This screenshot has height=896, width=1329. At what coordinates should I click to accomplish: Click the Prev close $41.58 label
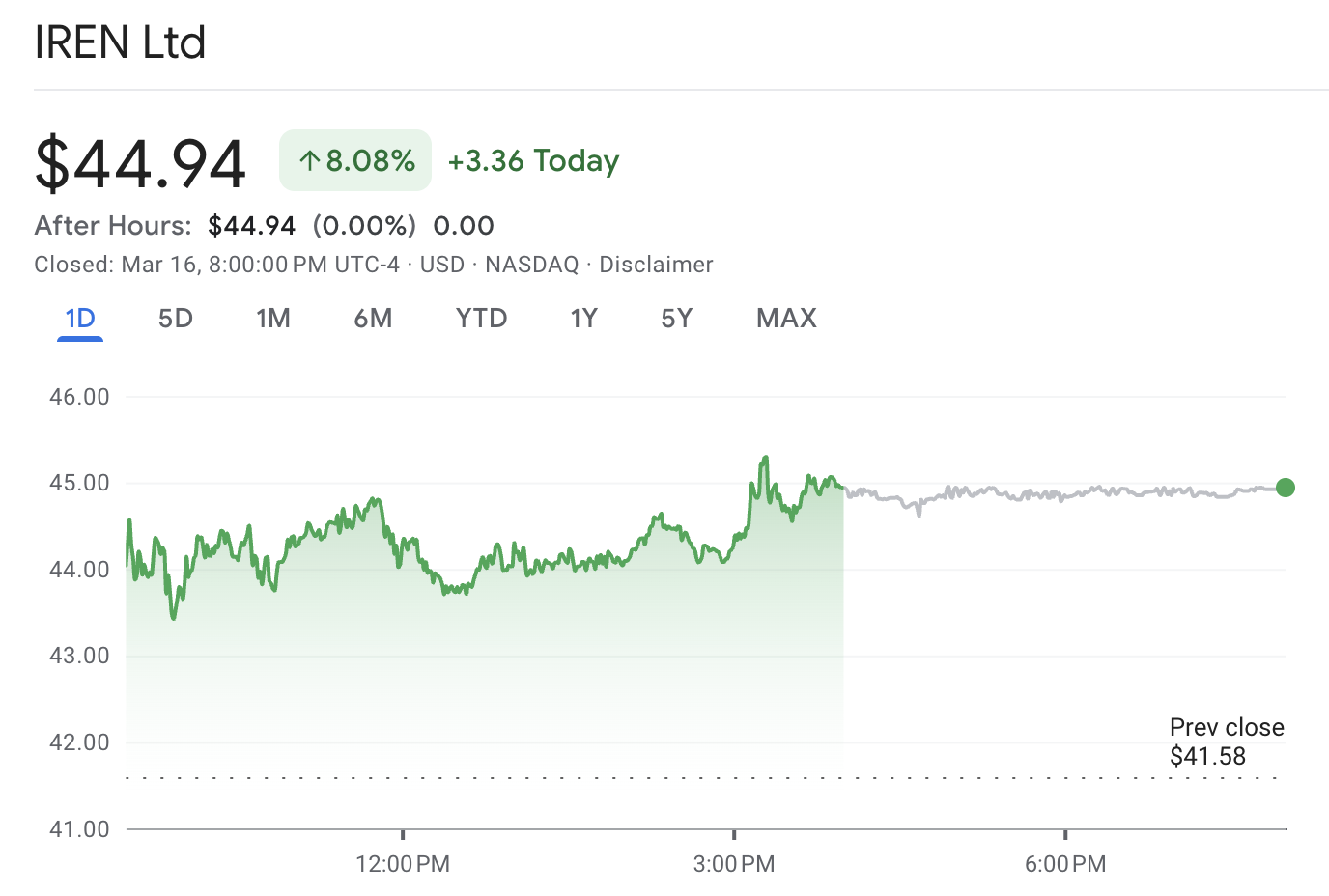click(x=1226, y=742)
